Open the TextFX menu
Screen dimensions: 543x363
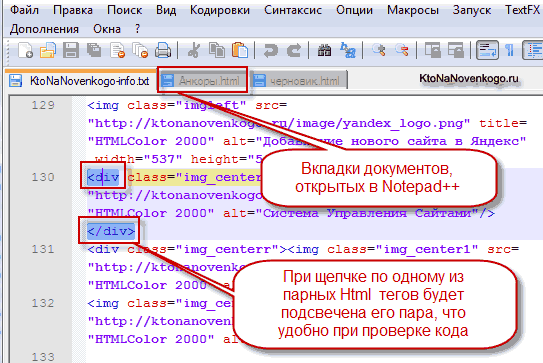(x=523, y=10)
